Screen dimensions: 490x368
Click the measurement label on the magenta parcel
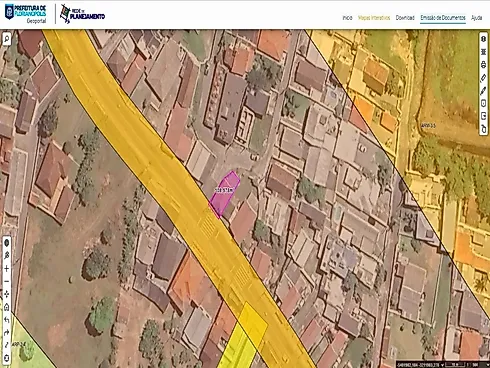[x=224, y=190]
